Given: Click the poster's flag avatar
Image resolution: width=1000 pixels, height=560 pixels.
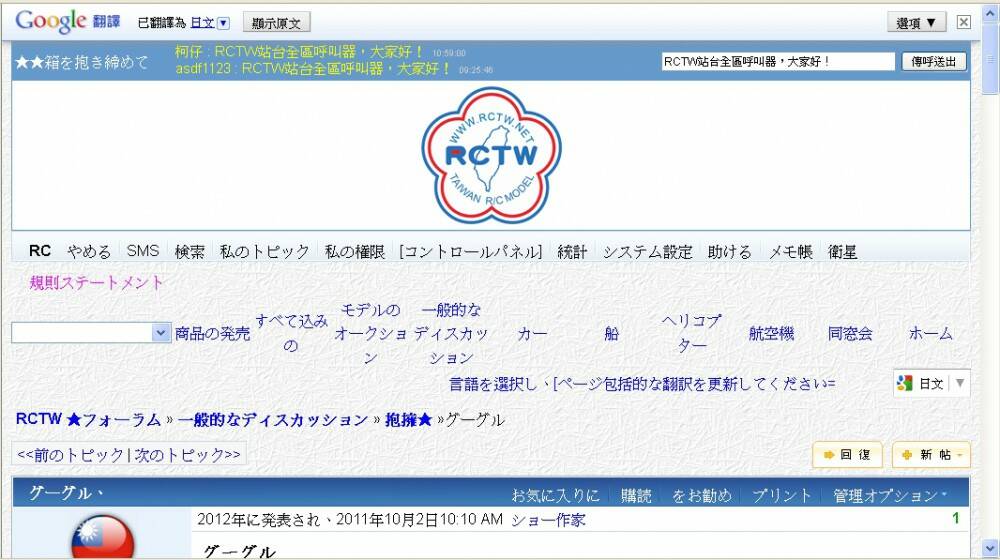Looking at the screenshot, I should [103, 538].
